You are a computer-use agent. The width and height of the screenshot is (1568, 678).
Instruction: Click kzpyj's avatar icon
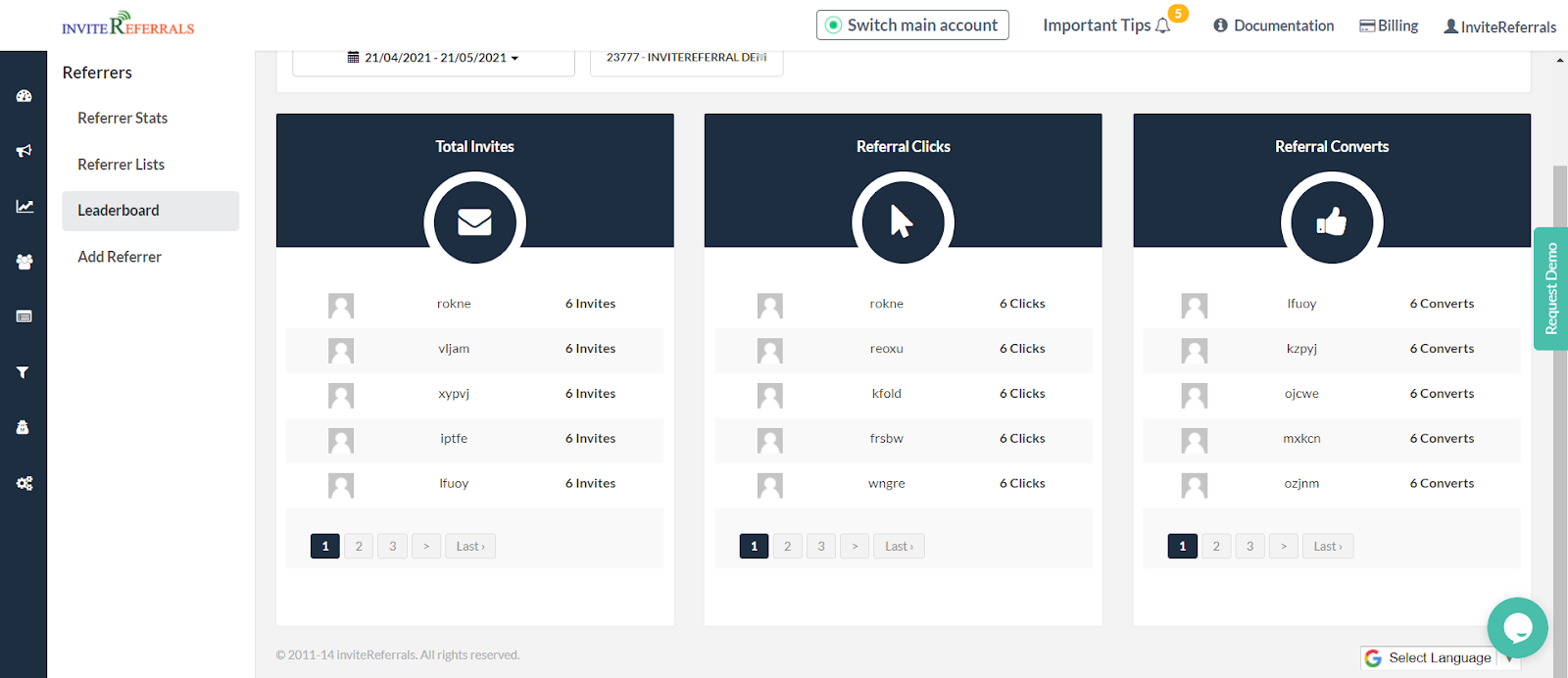click(1195, 351)
